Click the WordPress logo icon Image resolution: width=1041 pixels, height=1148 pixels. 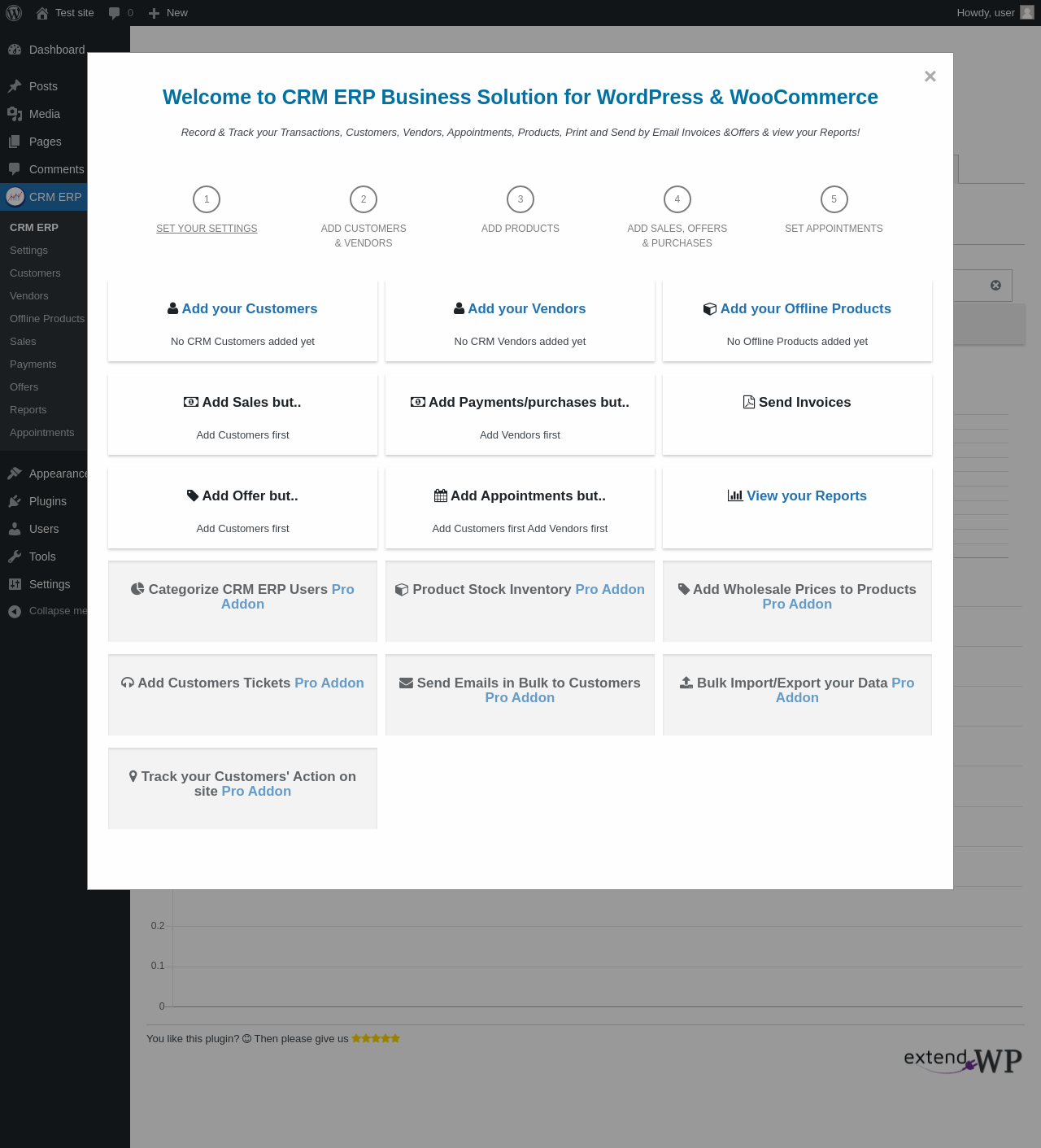point(14,13)
